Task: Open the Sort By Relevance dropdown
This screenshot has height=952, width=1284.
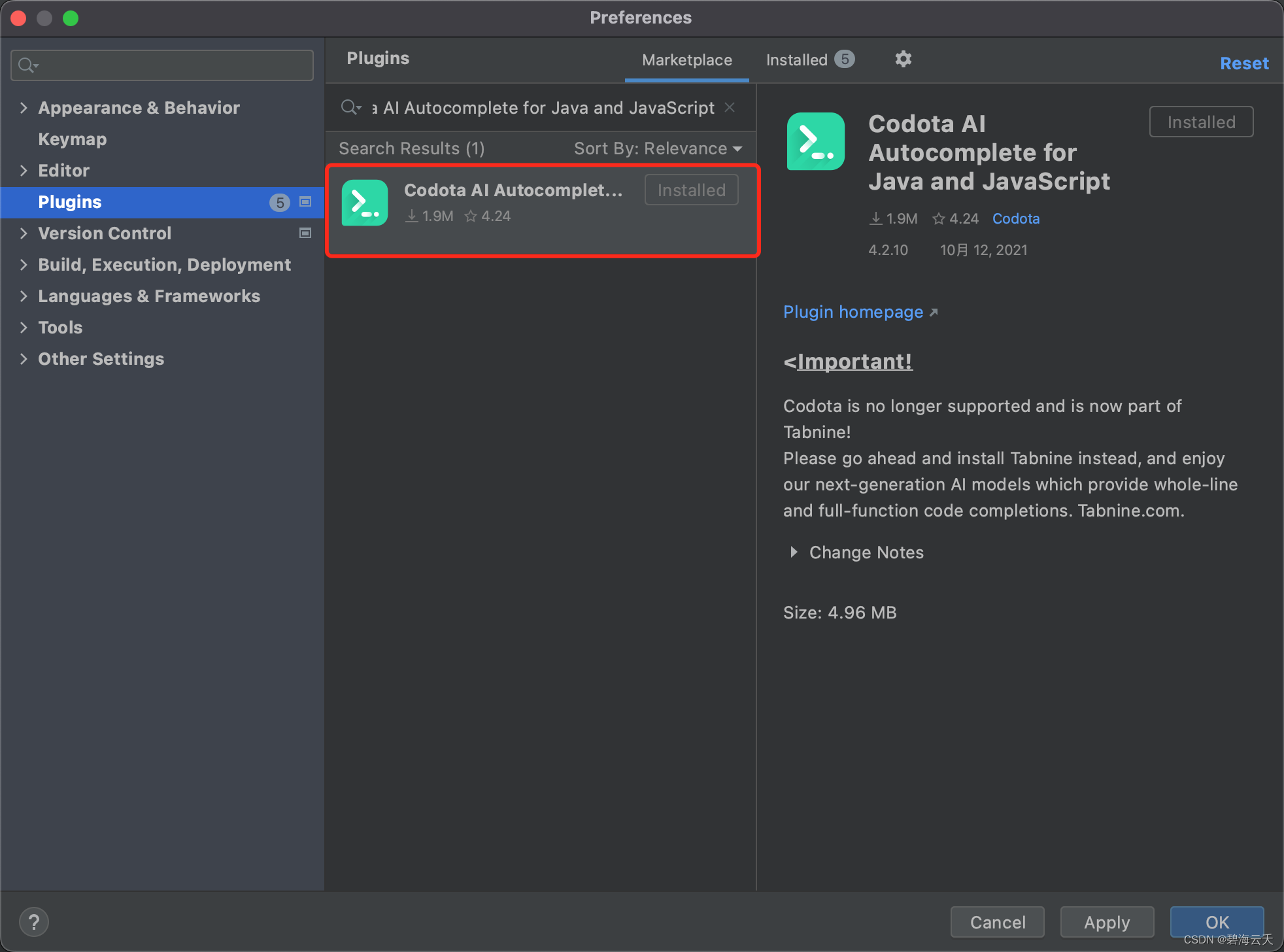Action: point(658,149)
